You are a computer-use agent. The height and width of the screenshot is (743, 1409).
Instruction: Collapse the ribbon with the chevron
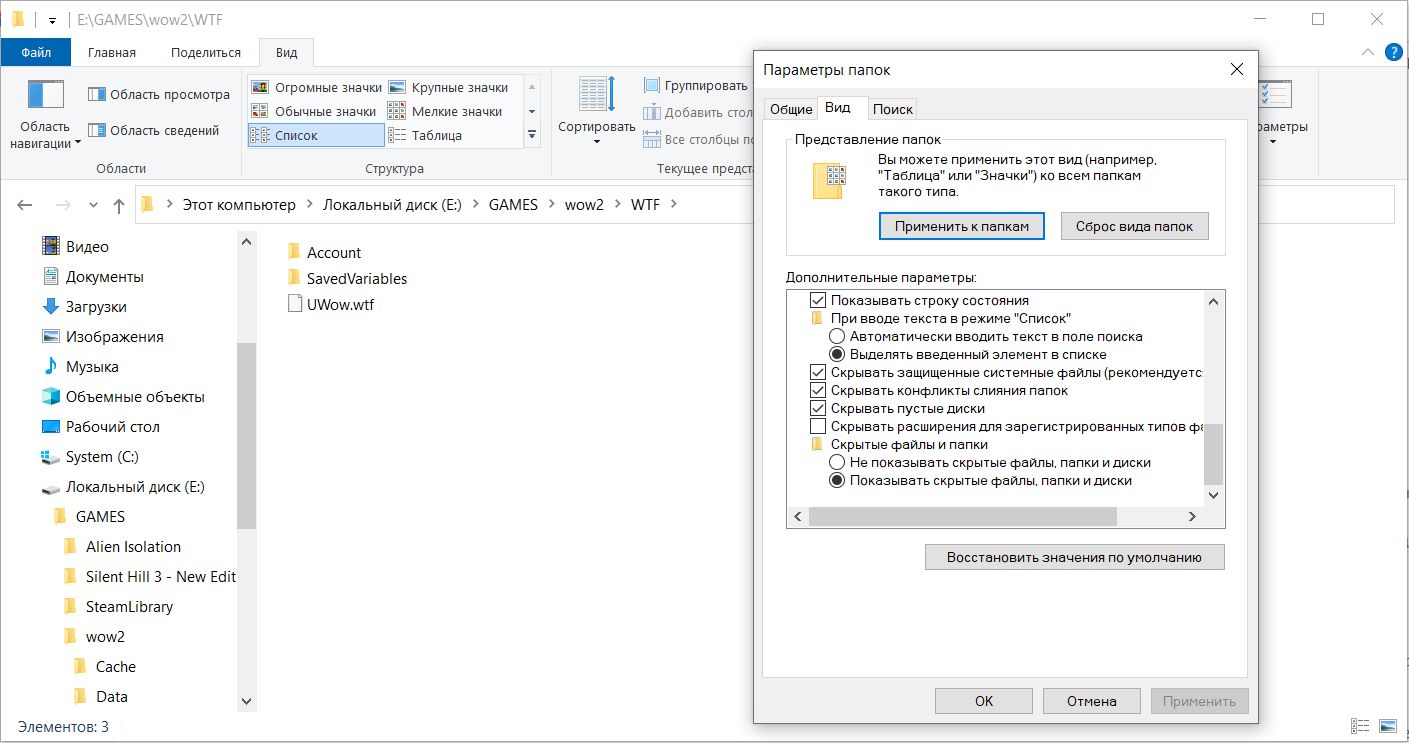[x=1368, y=52]
